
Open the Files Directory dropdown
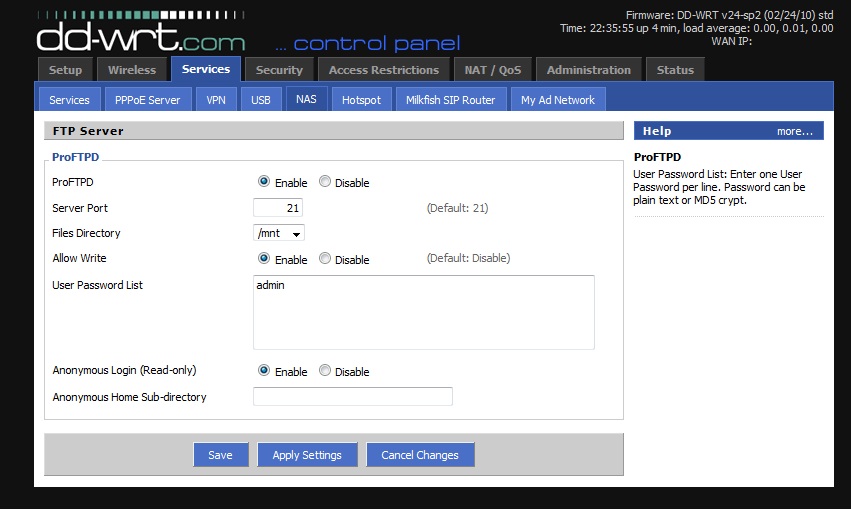click(279, 233)
